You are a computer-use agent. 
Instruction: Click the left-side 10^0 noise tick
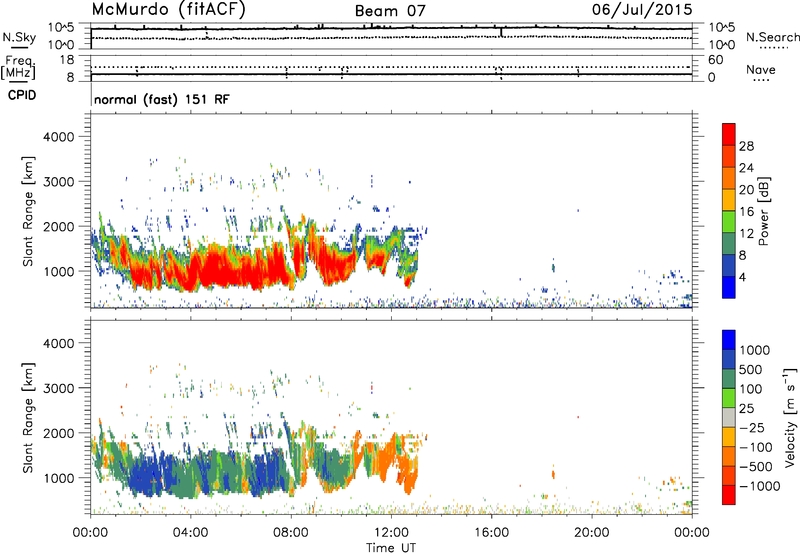(x=61, y=45)
